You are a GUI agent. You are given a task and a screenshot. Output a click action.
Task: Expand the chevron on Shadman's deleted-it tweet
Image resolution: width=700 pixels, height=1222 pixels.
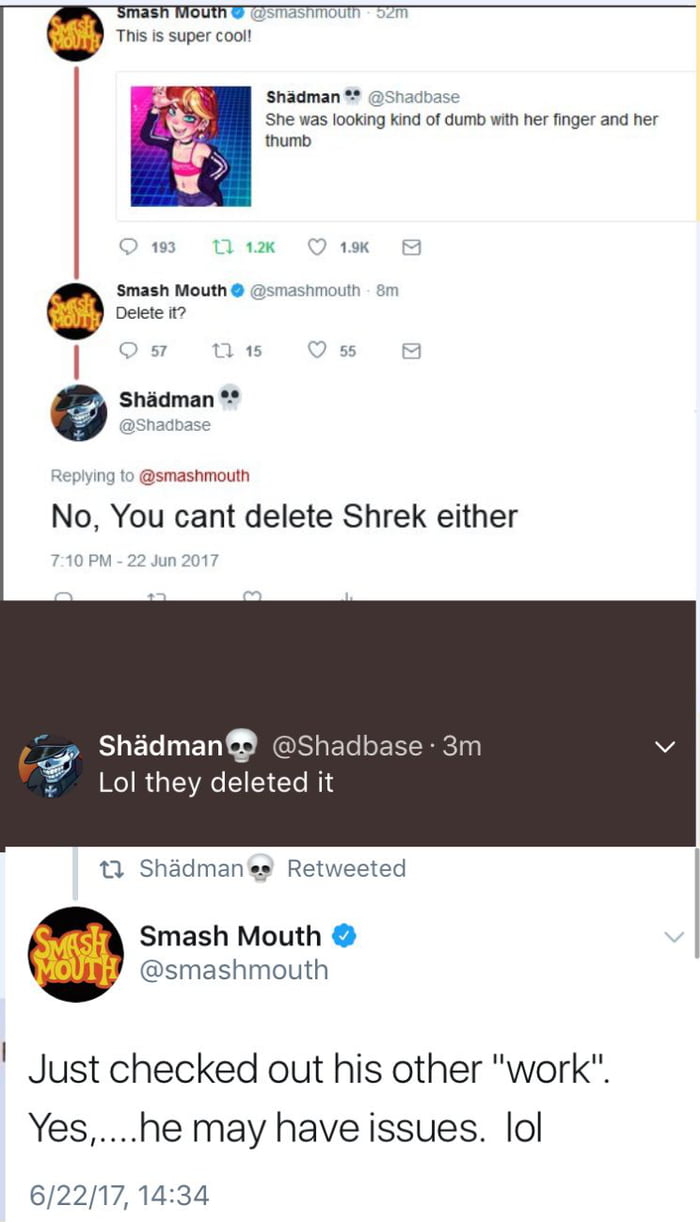pos(664,745)
